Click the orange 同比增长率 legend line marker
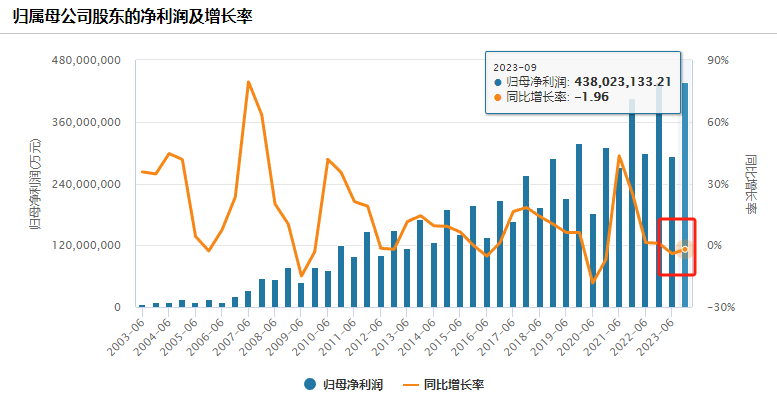 [411, 385]
